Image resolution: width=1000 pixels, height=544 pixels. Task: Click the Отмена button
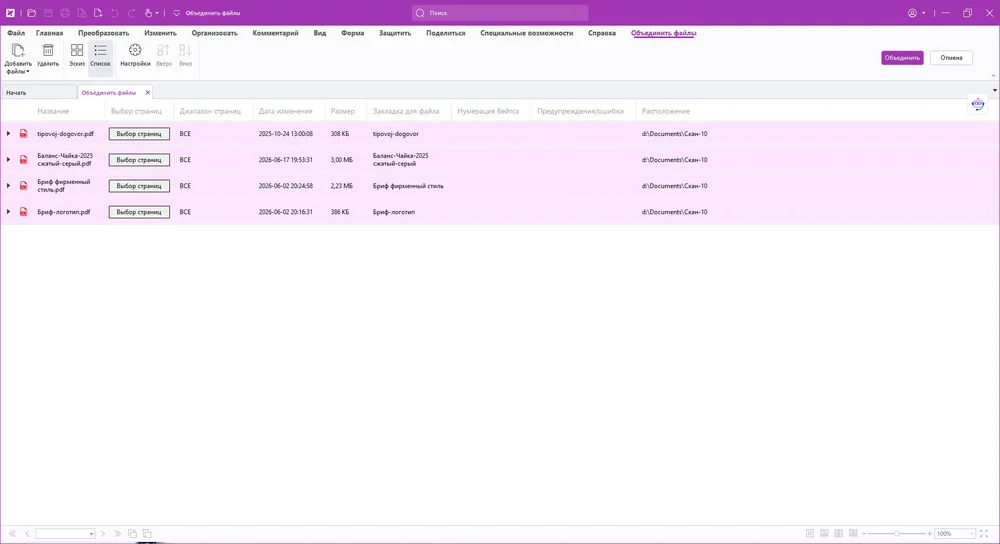[x=951, y=57]
